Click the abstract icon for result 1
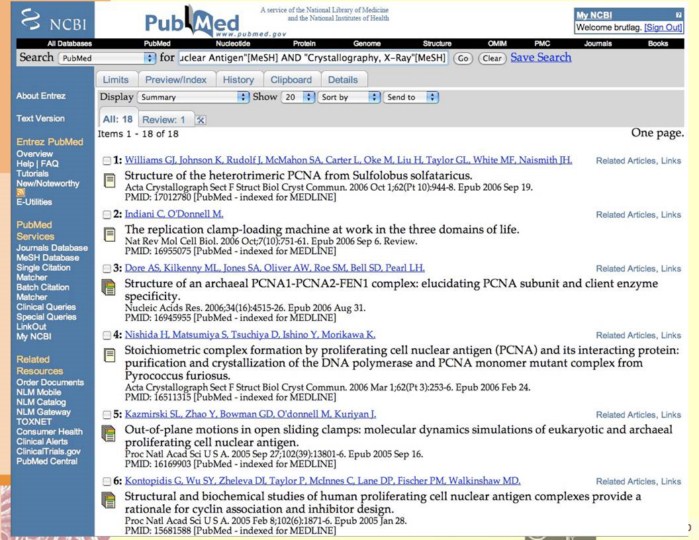699x540 pixels. (109, 180)
